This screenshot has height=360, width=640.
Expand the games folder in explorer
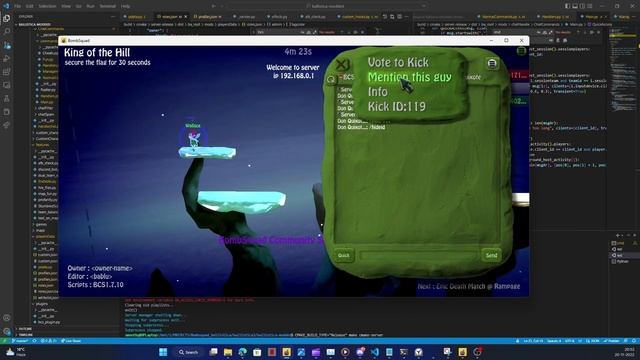pyautogui.click(x=41, y=224)
